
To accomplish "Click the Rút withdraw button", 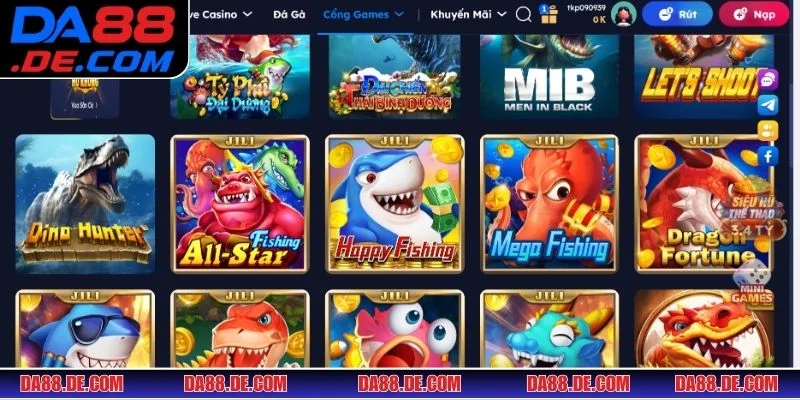I will click(x=677, y=14).
